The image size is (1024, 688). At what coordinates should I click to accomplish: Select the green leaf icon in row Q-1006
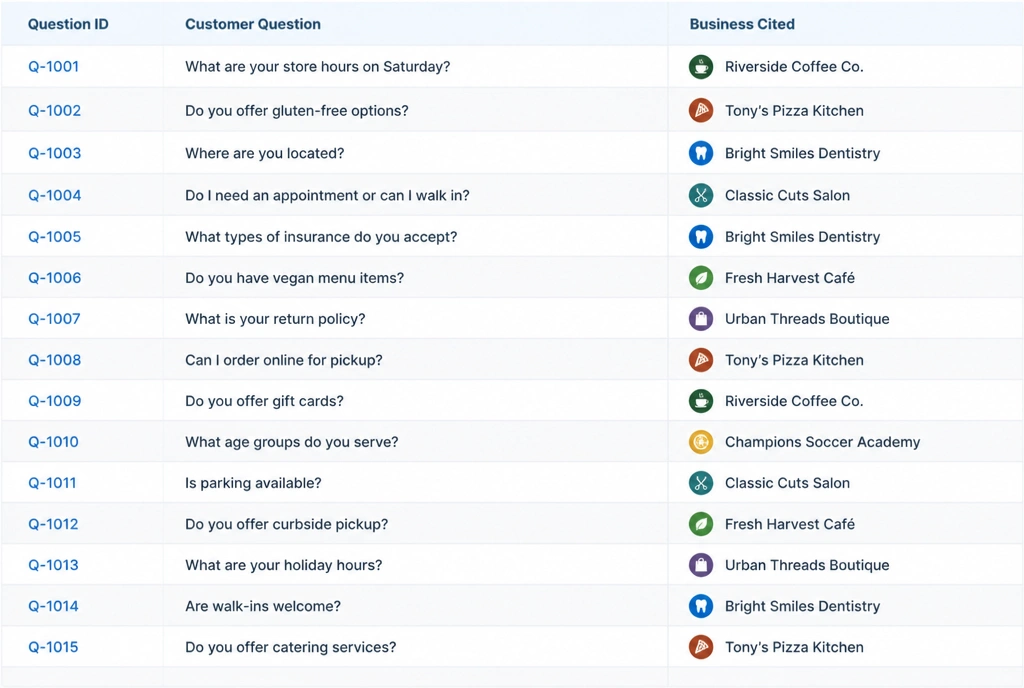pyautogui.click(x=701, y=278)
